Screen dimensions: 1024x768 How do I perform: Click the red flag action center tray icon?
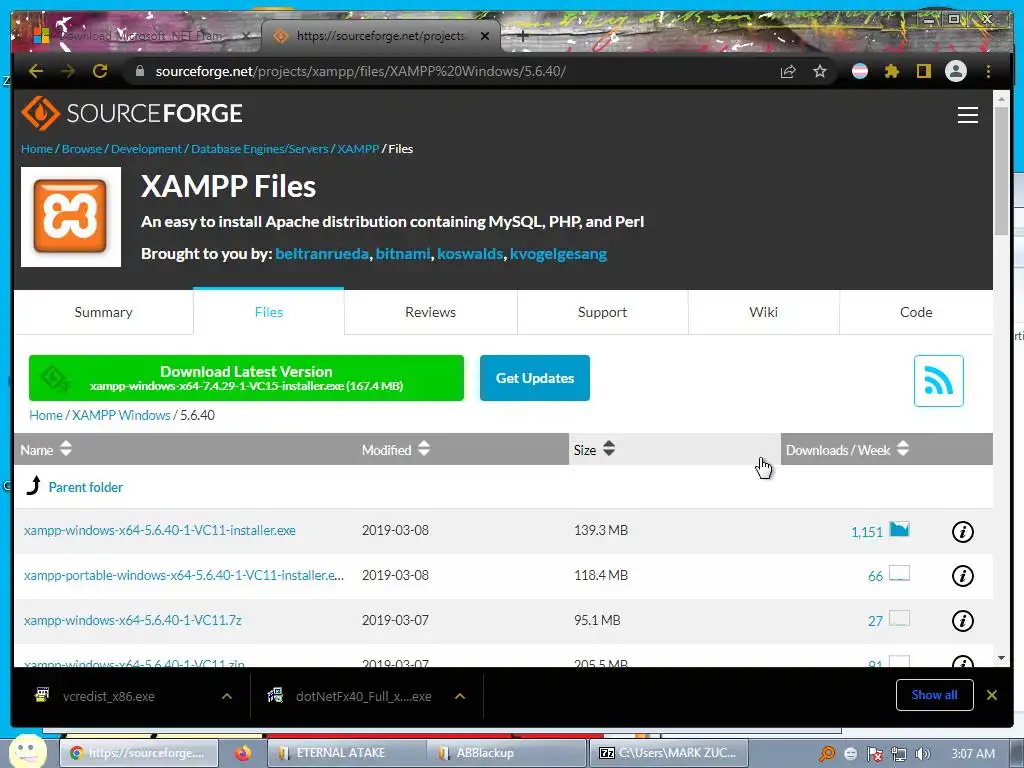point(874,754)
